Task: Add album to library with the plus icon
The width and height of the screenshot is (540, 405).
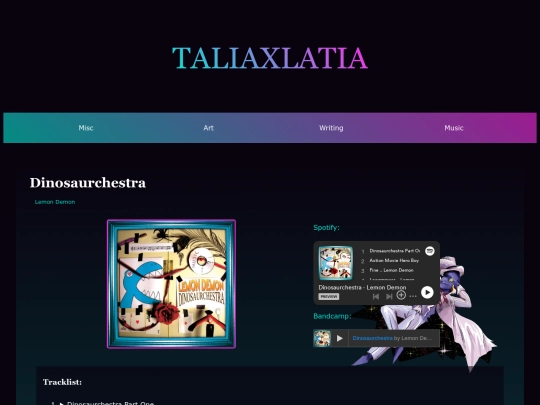Action: pyautogui.click(x=401, y=295)
